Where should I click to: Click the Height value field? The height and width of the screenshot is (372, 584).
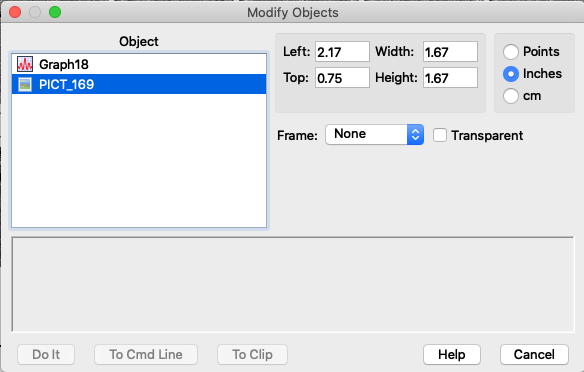pos(450,78)
